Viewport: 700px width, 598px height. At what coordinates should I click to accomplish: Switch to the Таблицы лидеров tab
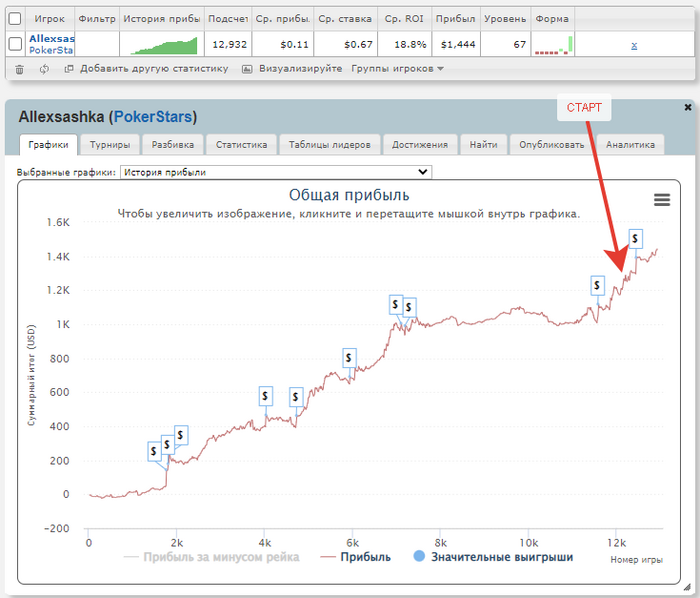pyautogui.click(x=329, y=145)
